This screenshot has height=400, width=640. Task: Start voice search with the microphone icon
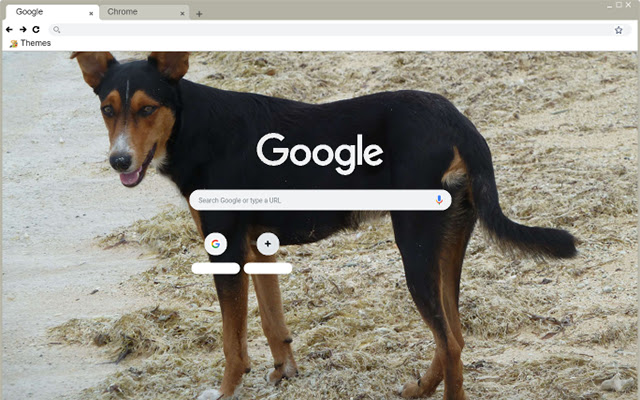coord(439,200)
